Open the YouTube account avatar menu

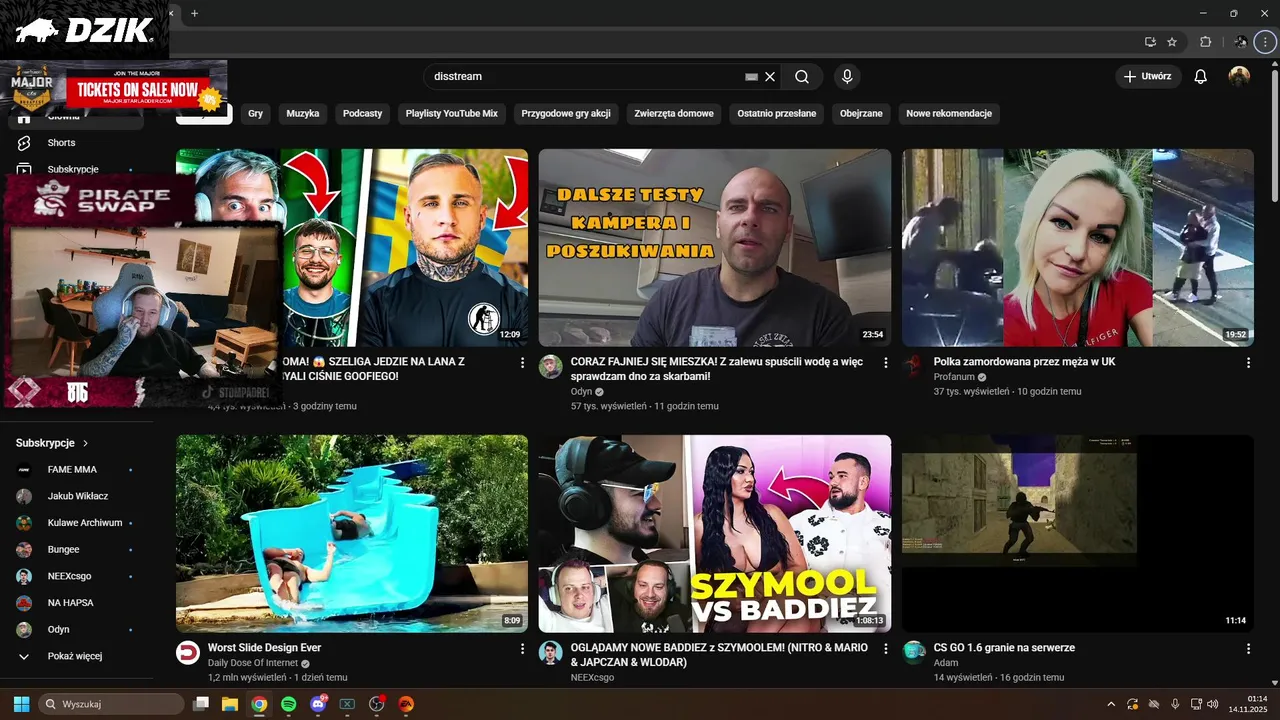pos(1239,77)
